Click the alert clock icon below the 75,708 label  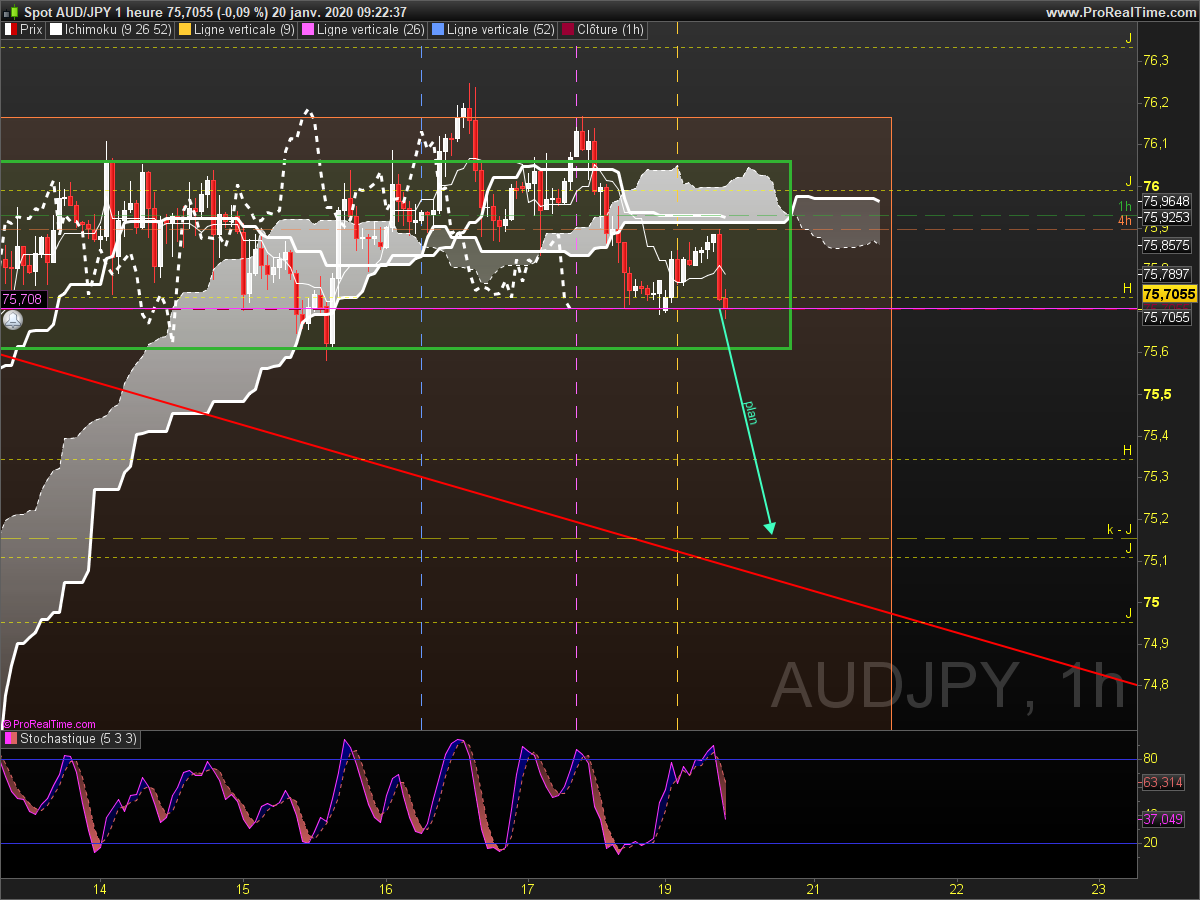pos(12,321)
